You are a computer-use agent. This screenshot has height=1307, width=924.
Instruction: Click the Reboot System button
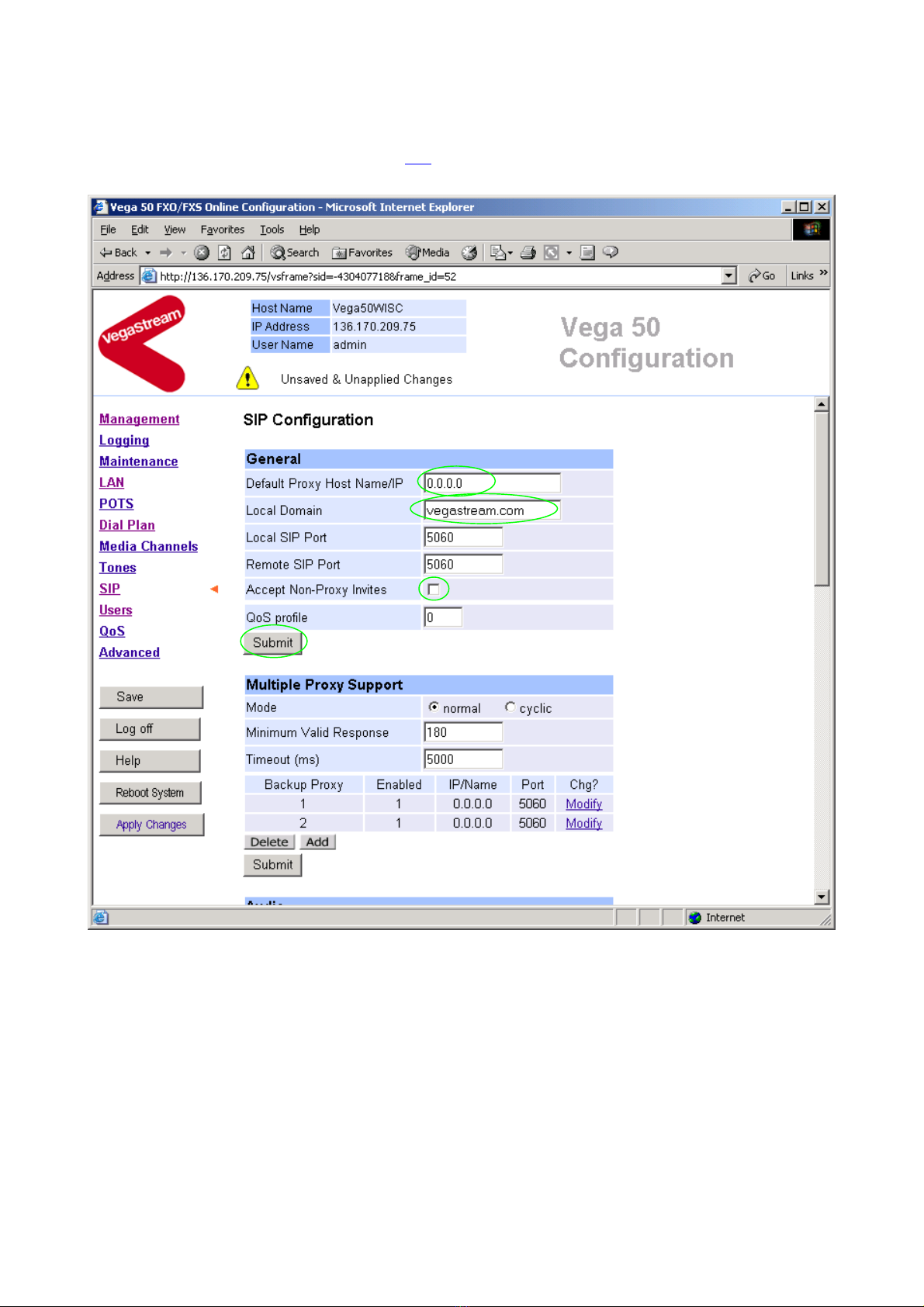[150, 793]
